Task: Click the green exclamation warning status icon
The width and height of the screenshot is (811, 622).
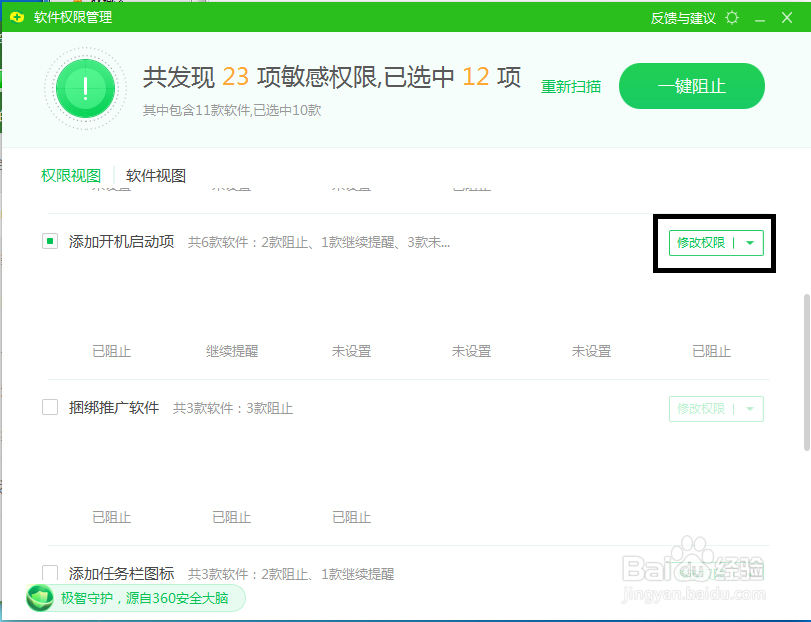Action: coord(85,88)
